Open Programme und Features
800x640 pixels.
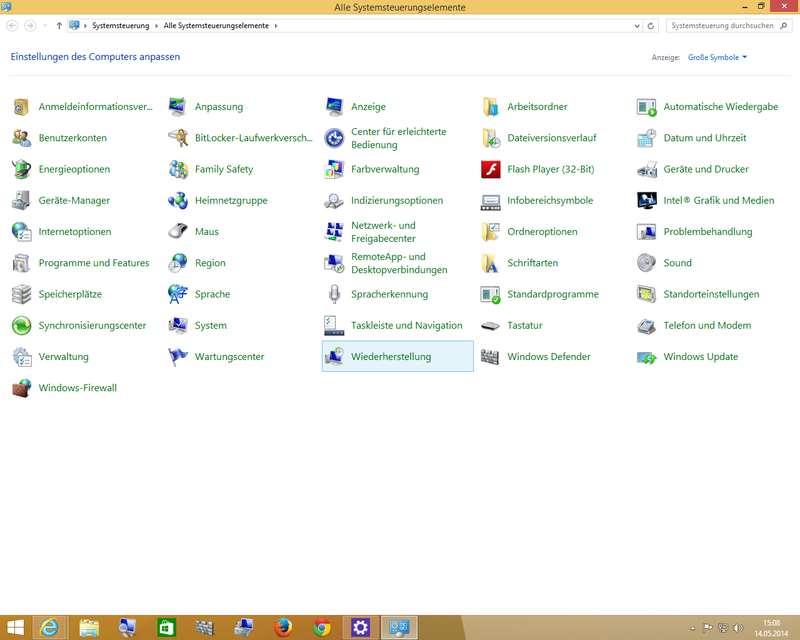[93, 263]
